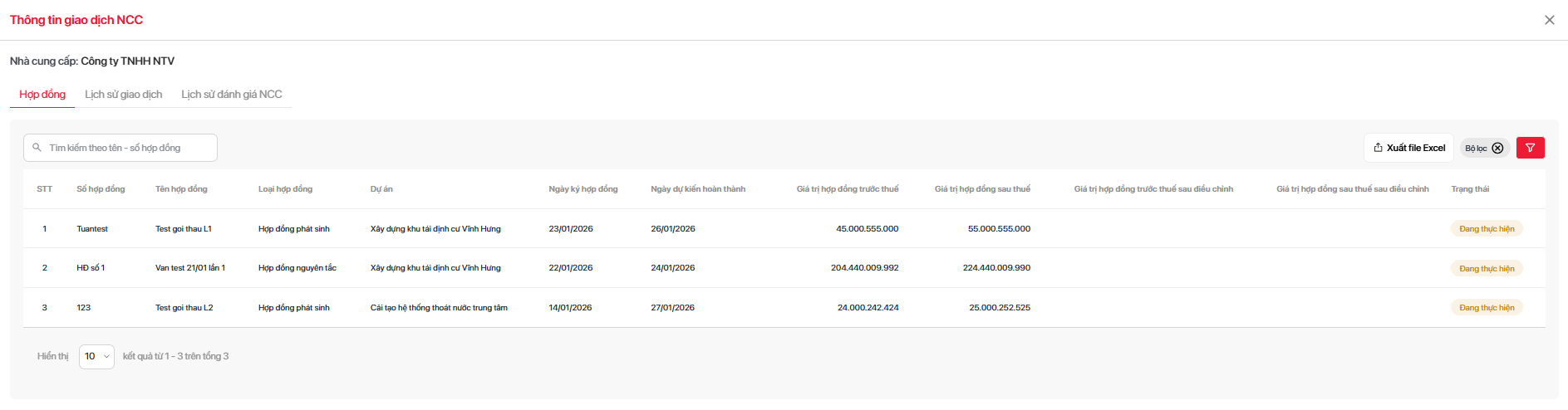Click the search magnifier icon

[x=37, y=148]
